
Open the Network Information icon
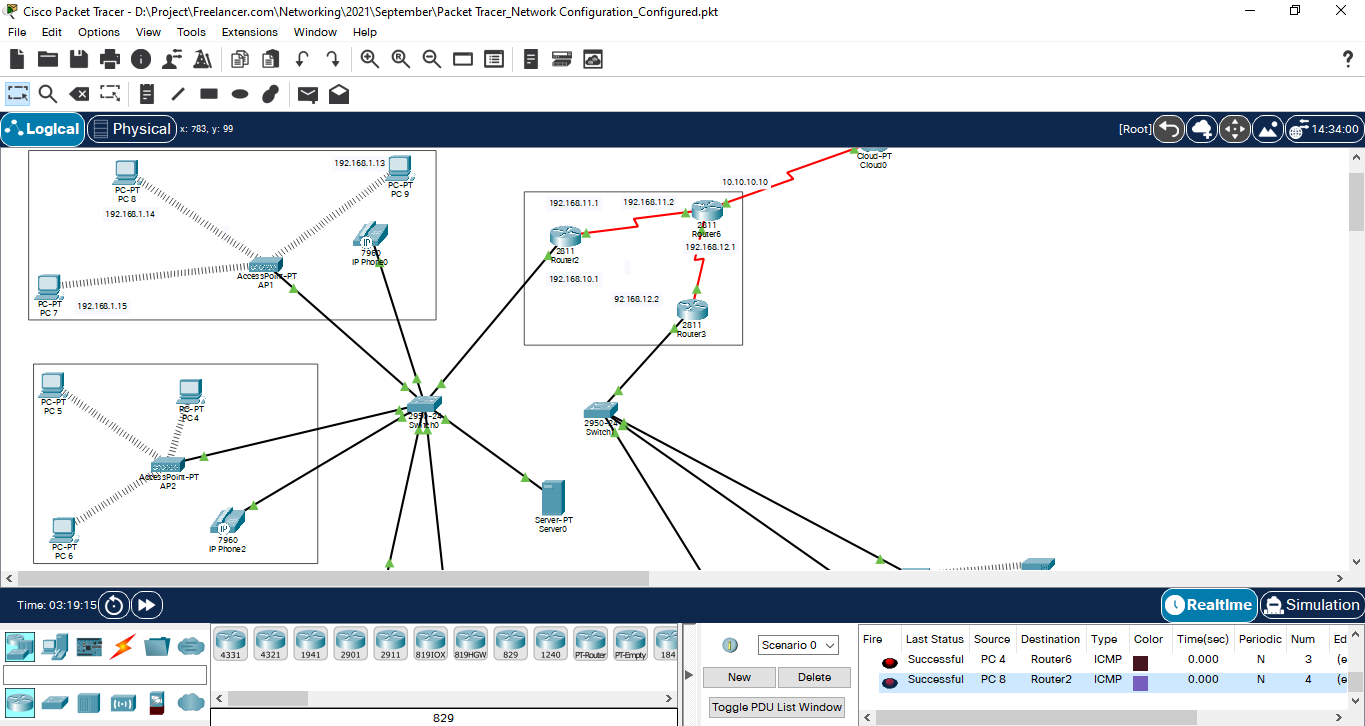[141, 59]
